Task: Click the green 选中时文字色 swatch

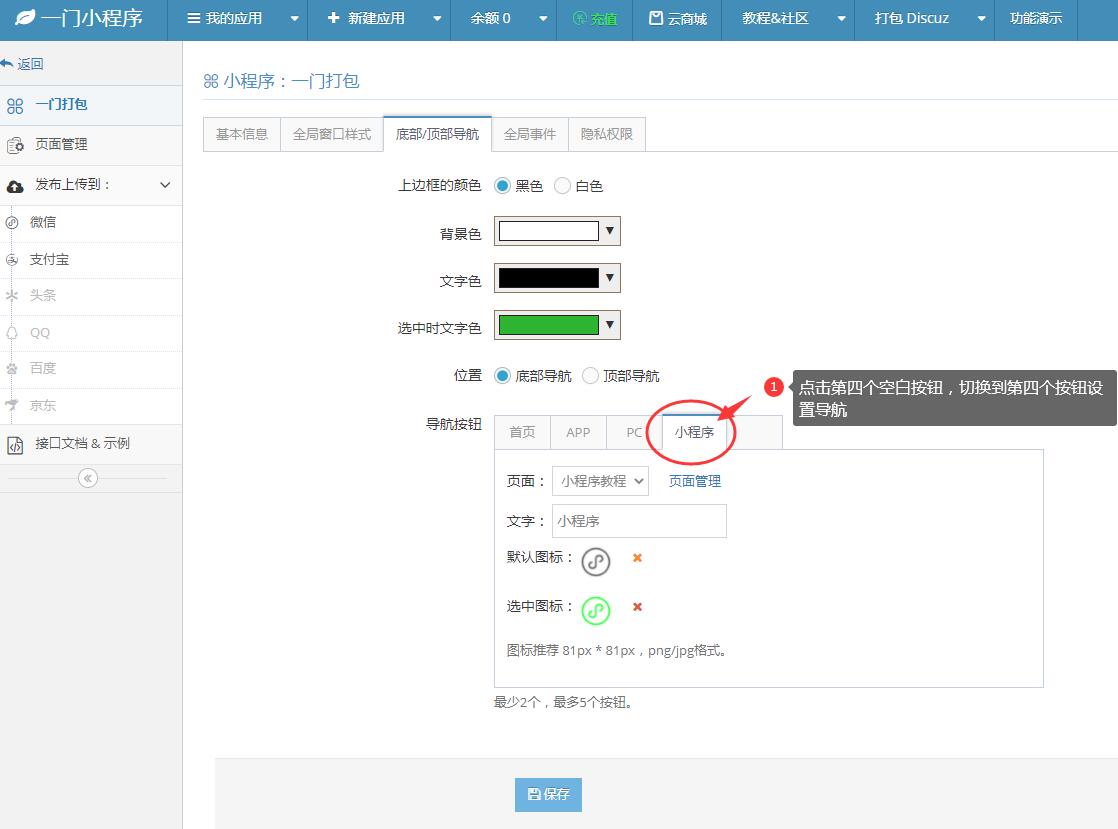Action: tap(548, 325)
